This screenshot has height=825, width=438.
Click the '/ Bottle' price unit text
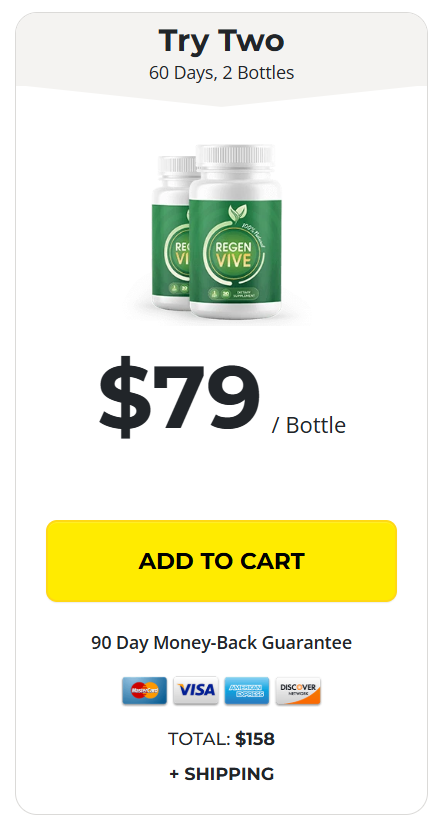coord(308,425)
